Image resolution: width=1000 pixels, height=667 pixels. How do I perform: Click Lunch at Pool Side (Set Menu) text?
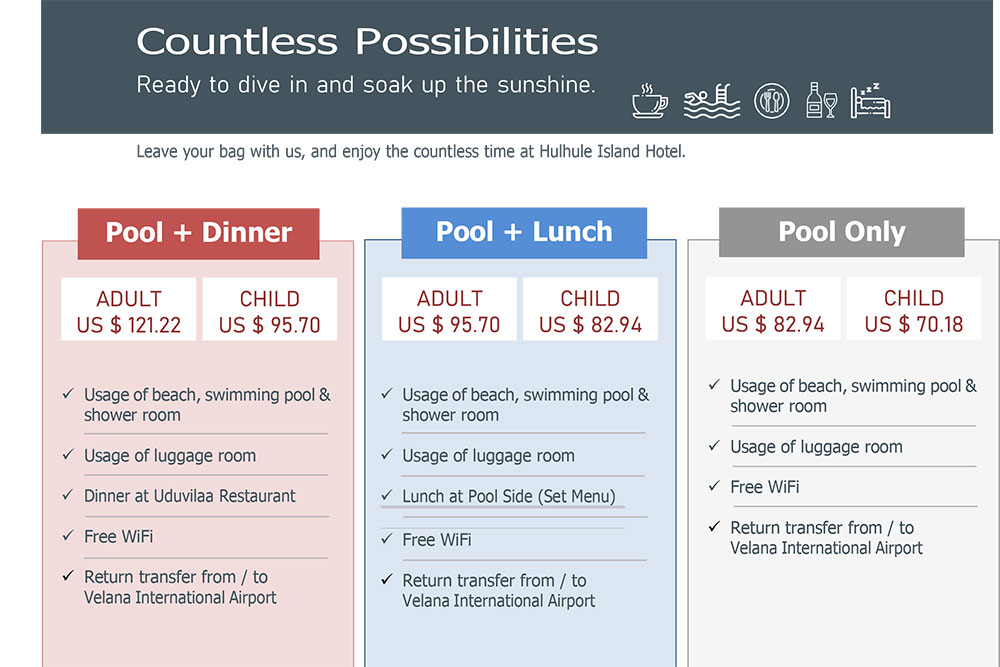[x=509, y=496]
